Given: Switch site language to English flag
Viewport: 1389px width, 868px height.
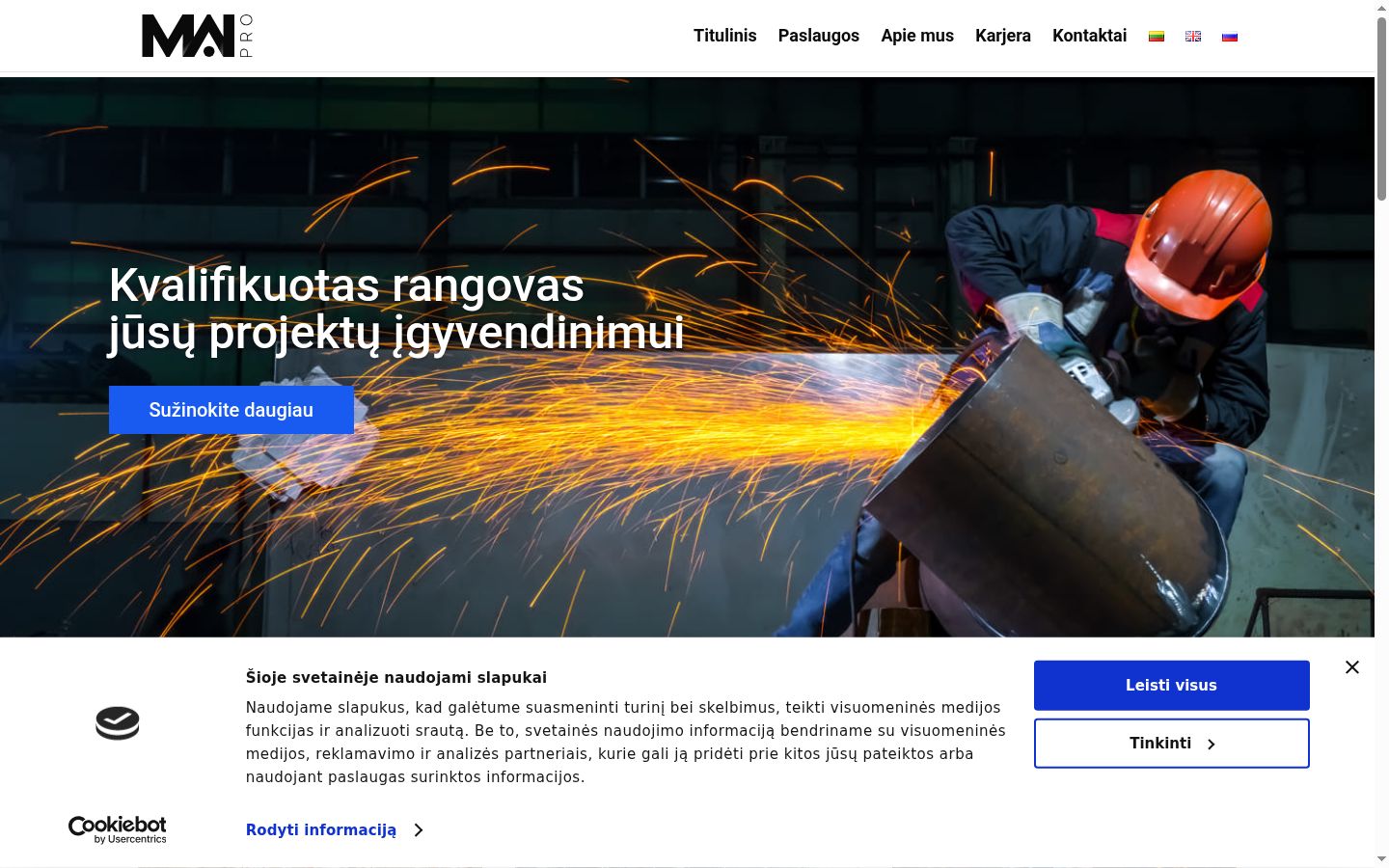Looking at the screenshot, I should pyautogui.click(x=1193, y=37).
